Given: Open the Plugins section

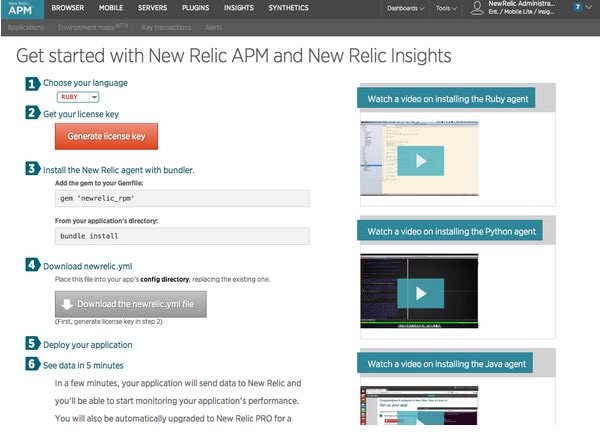Looking at the screenshot, I should pos(196,8).
